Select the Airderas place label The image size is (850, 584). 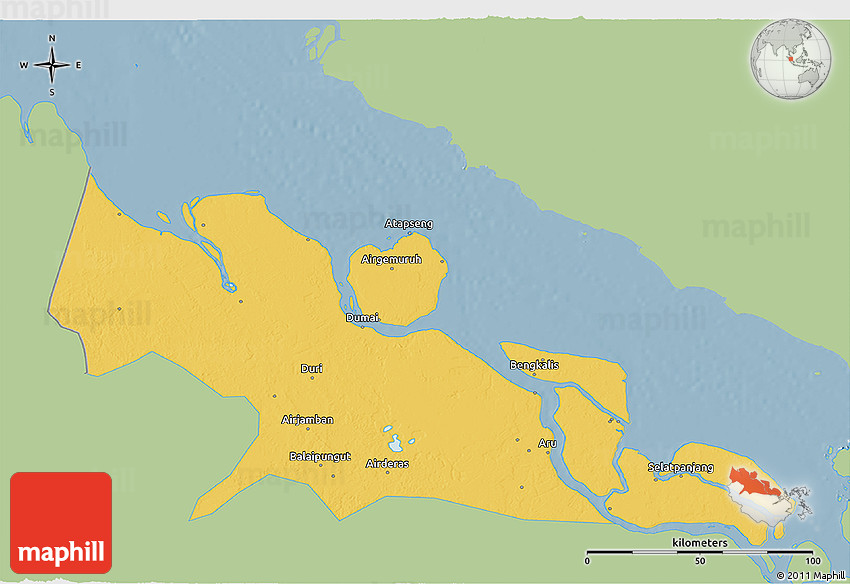pos(387,463)
